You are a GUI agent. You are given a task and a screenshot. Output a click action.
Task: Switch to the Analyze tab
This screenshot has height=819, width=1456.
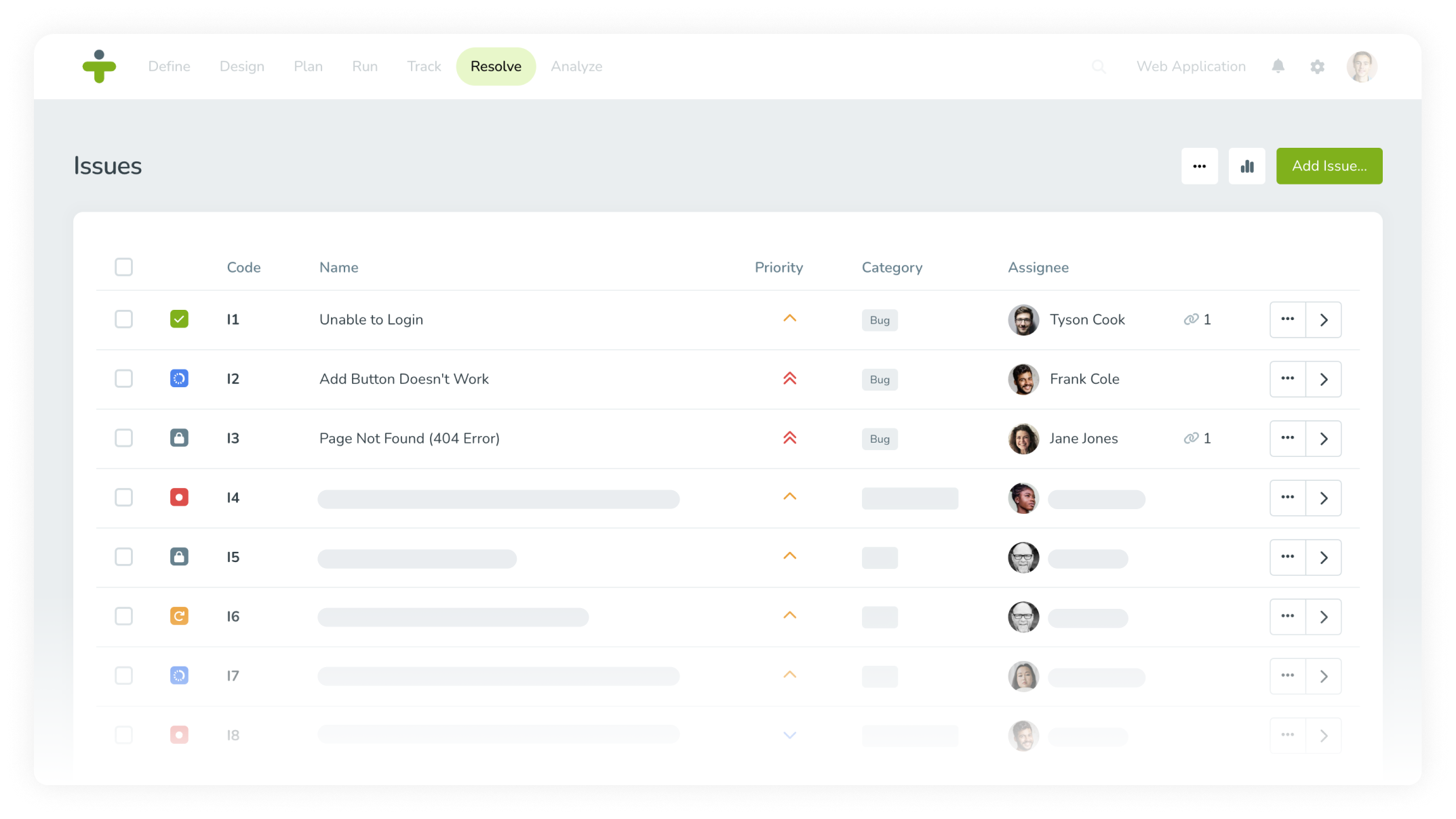click(576, 66)
